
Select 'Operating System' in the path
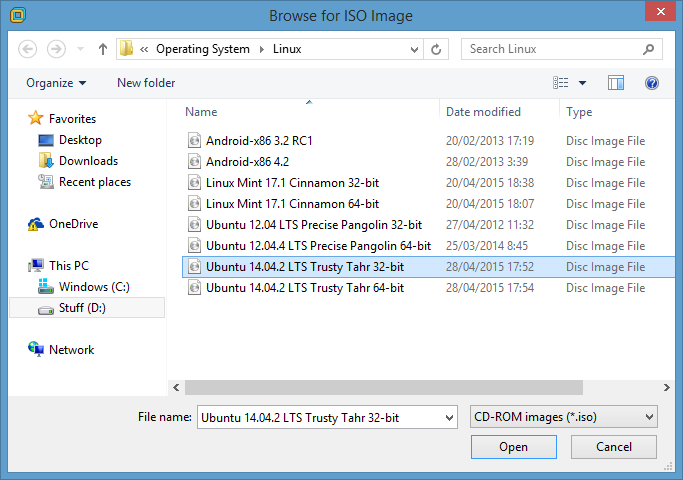tap(203, 49)
